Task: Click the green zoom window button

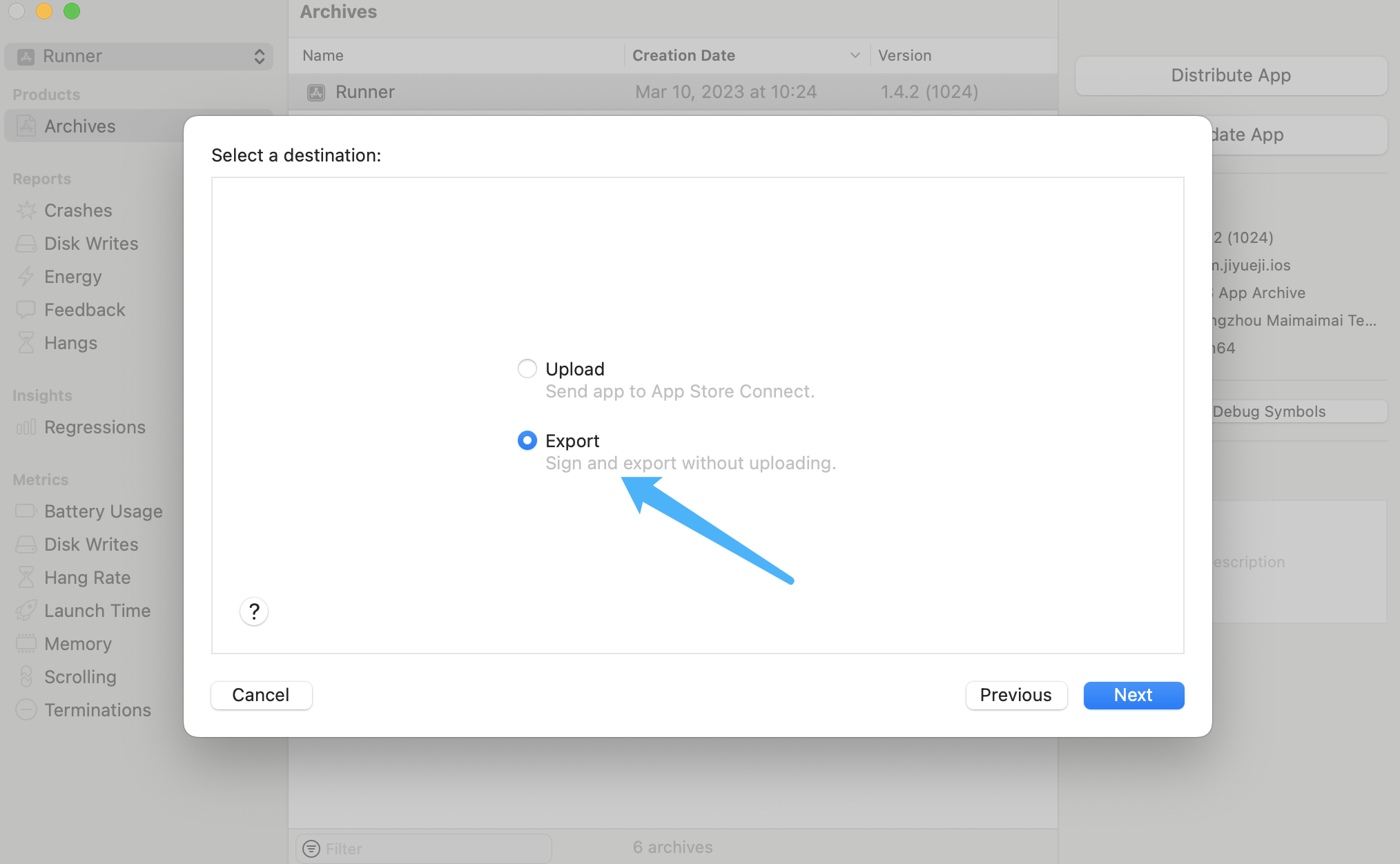Action: tap(72, 10)
